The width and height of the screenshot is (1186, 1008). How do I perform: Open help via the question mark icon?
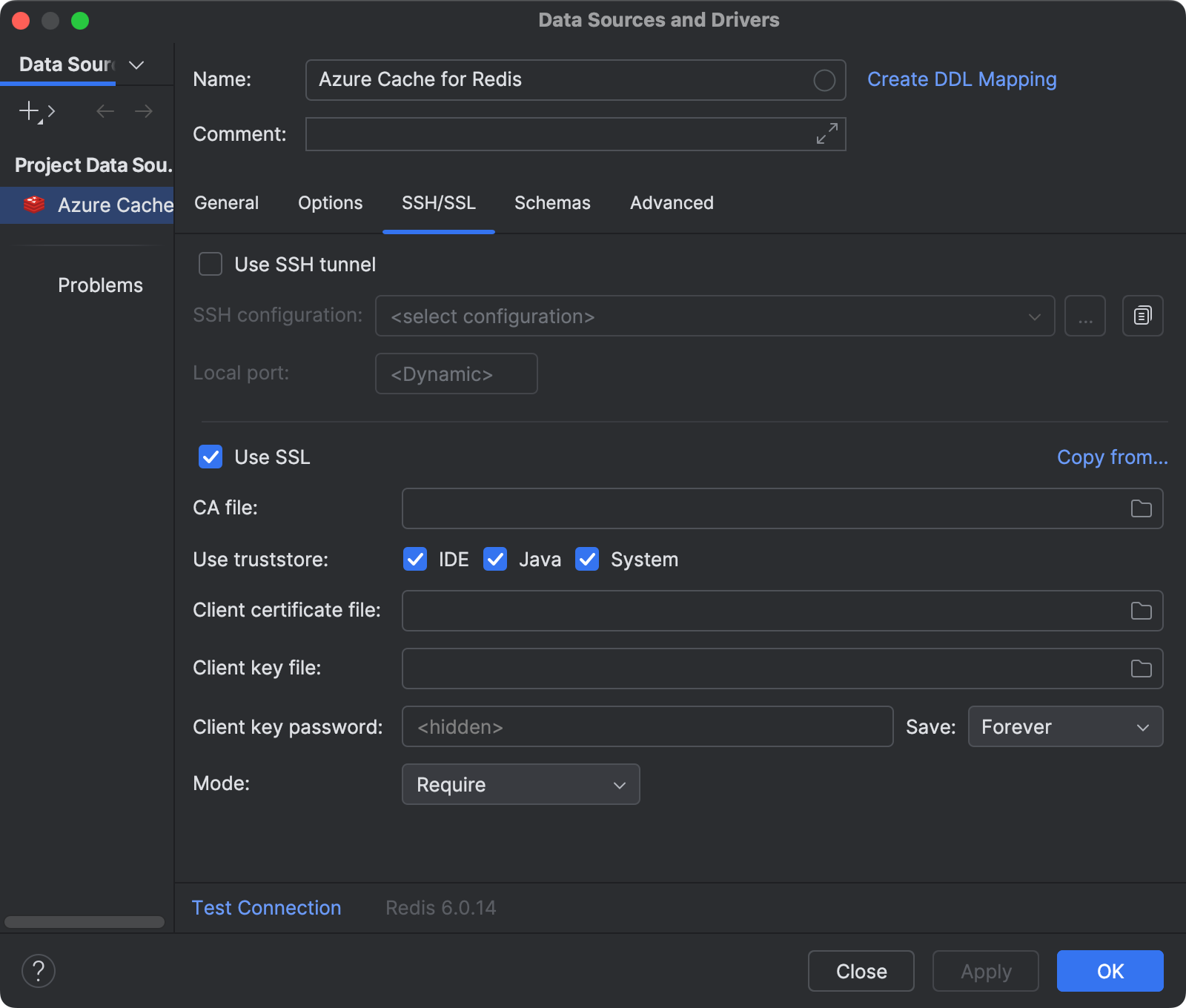[39, 971]
